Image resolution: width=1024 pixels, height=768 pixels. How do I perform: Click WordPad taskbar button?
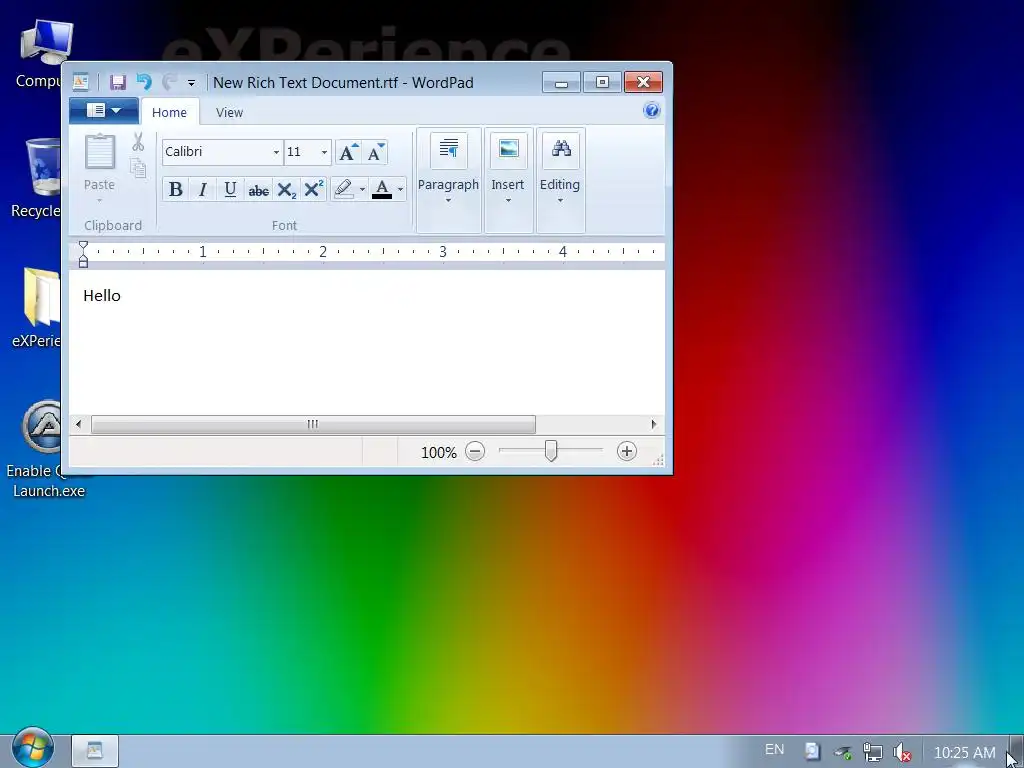tap(95, 750)
